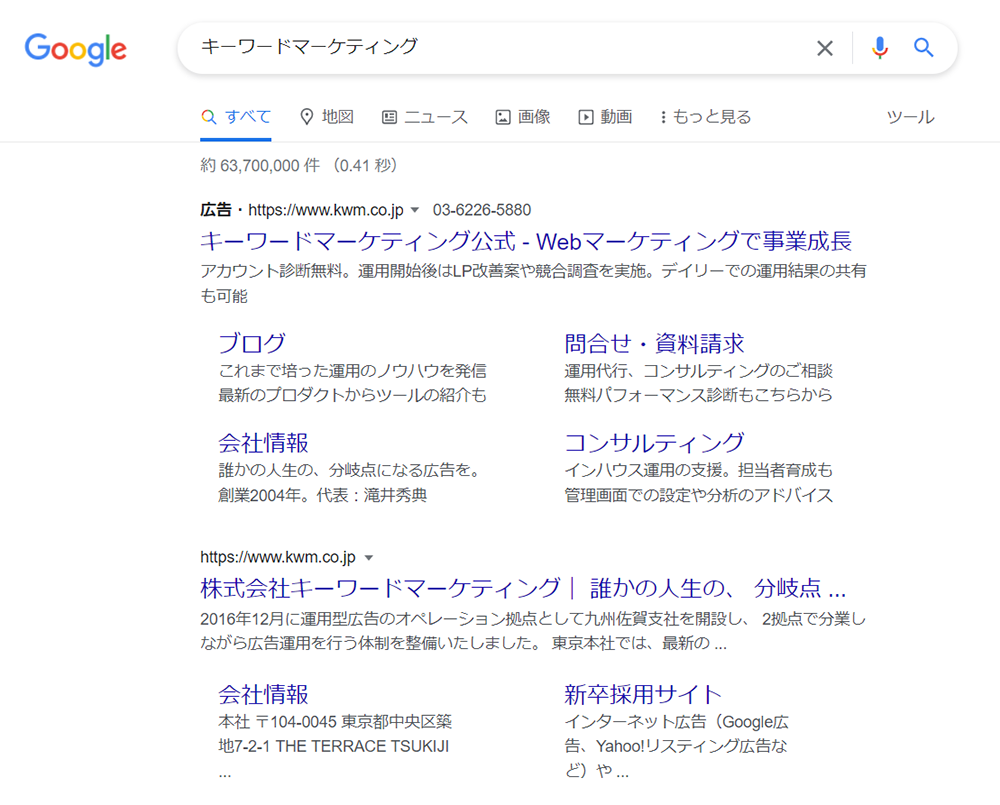Click the text これまで培った運用のノウハウを発信

click(353, 371)
